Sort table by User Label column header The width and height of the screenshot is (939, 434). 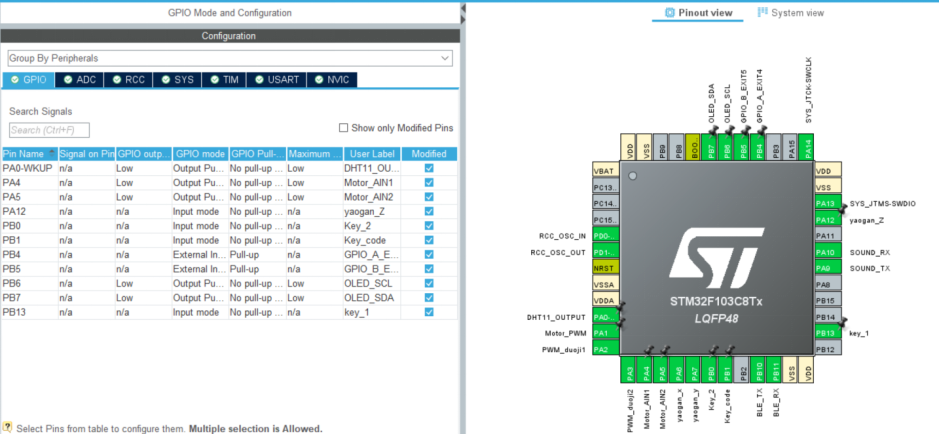point(370,154)
